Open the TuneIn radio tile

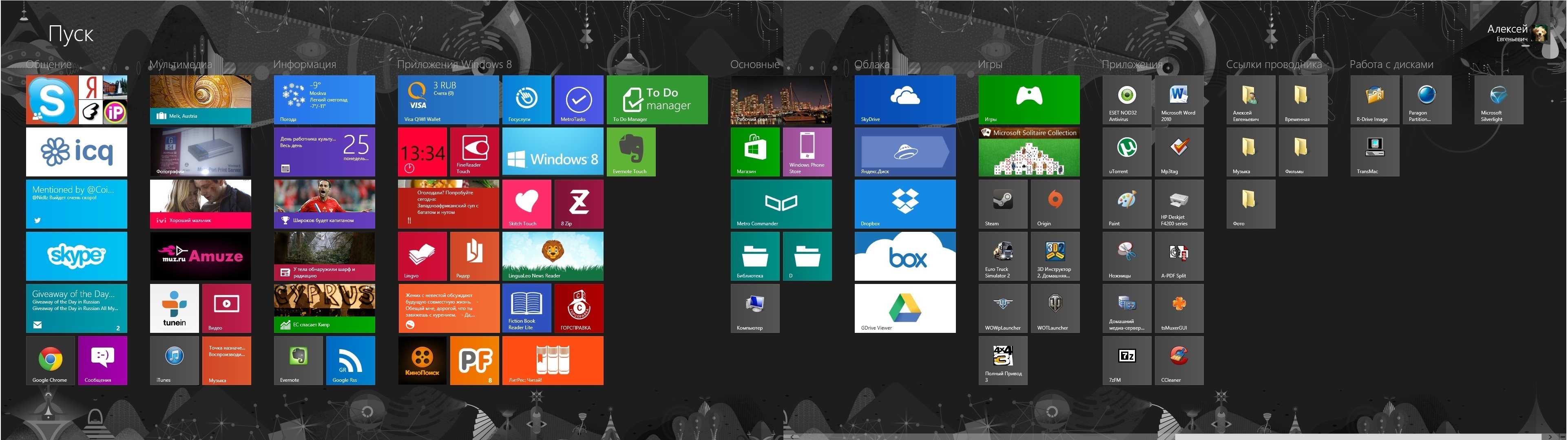[175, 308]
